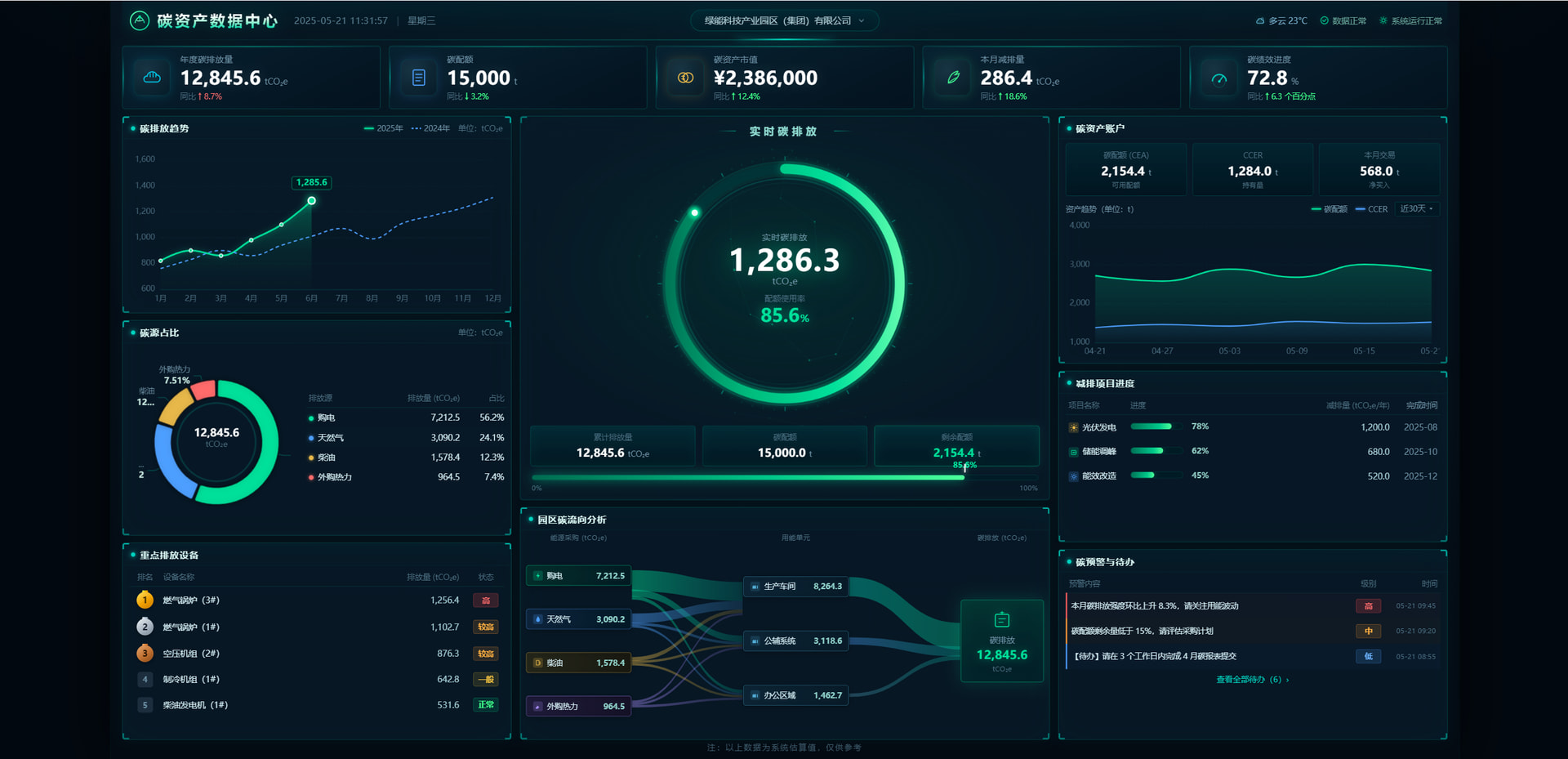Screen dimensions: 1568x759
Task: Click the quota usage progress bar at 85.6%
Action: point(785,477)
